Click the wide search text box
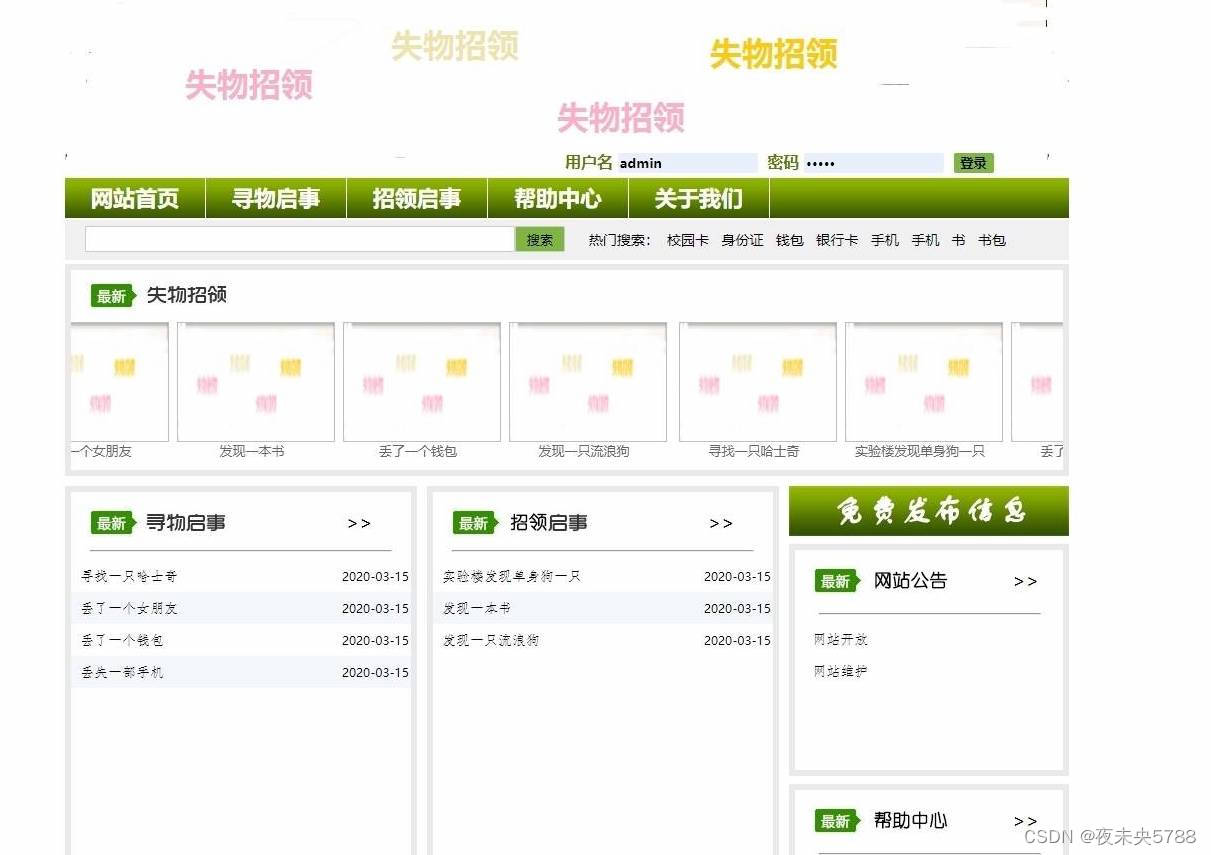This screenshot has width=1211, height=855. 300,240
